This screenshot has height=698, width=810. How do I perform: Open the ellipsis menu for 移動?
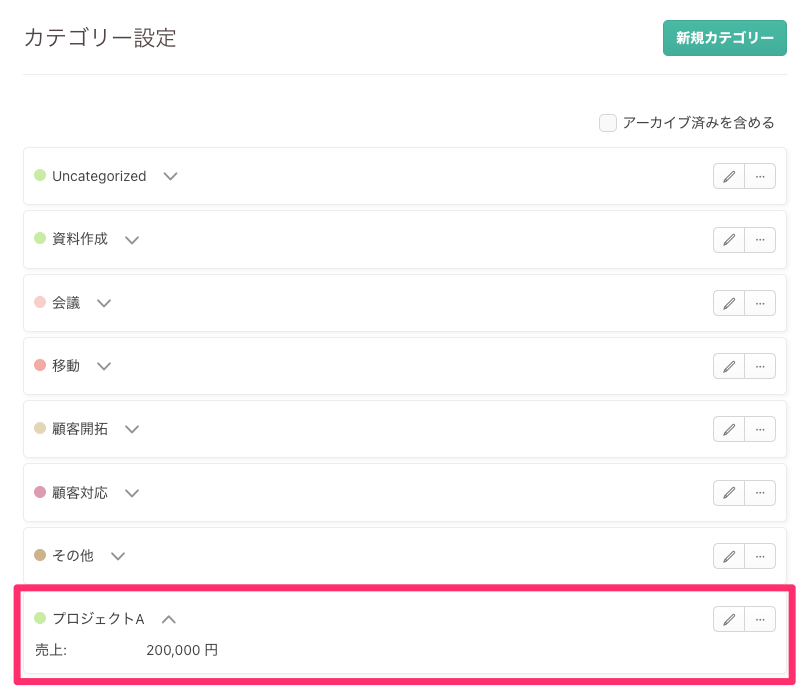pyautogui.click(x=760, y=366)
